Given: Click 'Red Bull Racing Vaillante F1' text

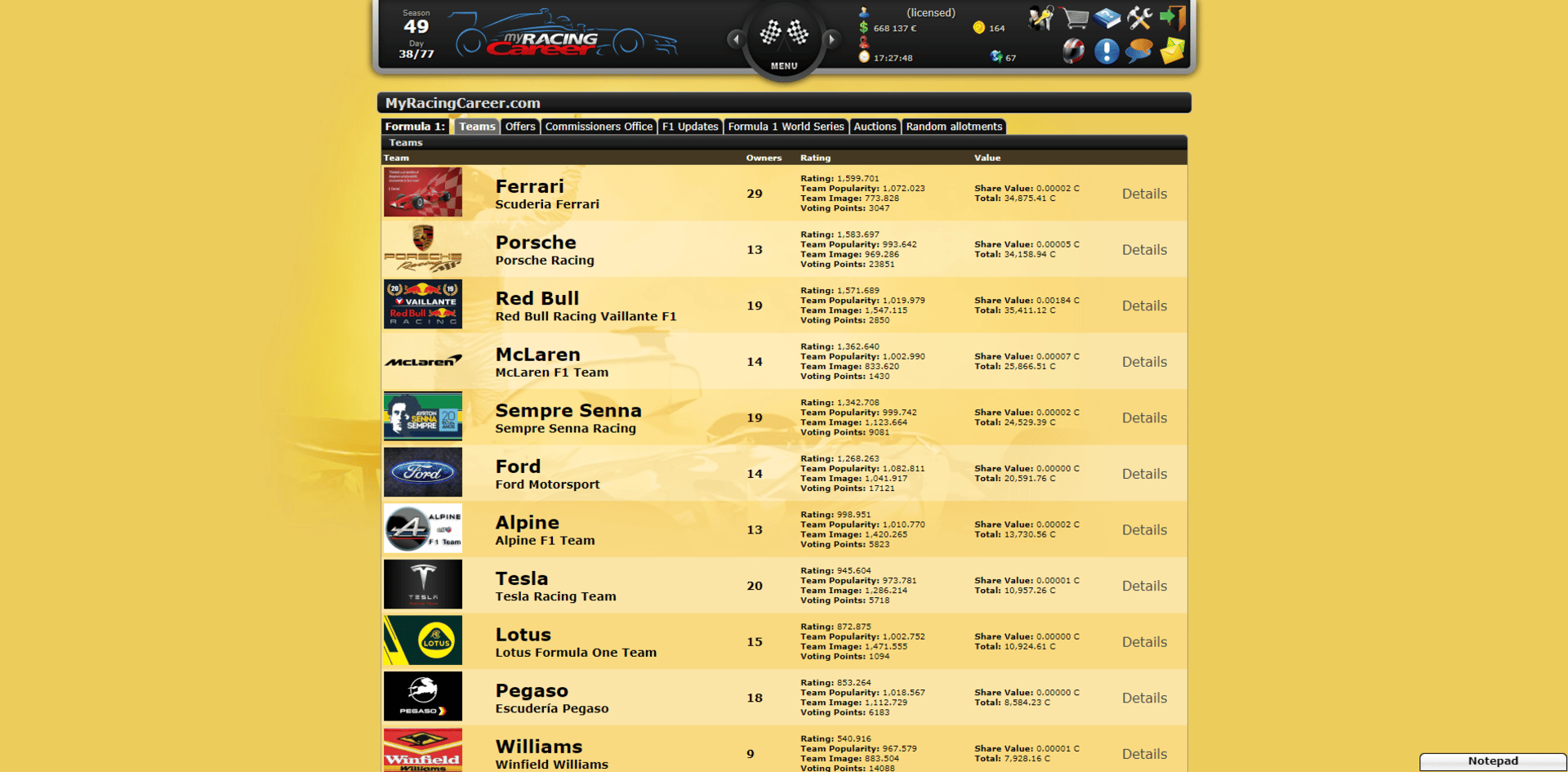Looking at the screenshot, I should (586, 316).
